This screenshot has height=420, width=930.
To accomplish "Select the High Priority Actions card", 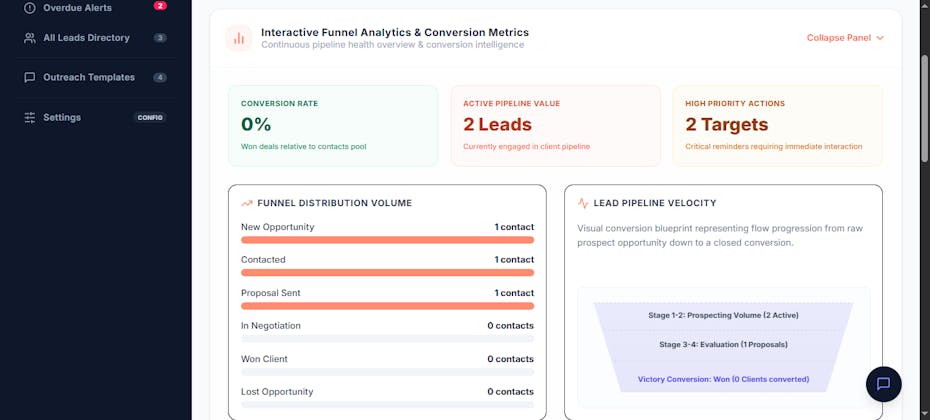I will coord(778,126).
